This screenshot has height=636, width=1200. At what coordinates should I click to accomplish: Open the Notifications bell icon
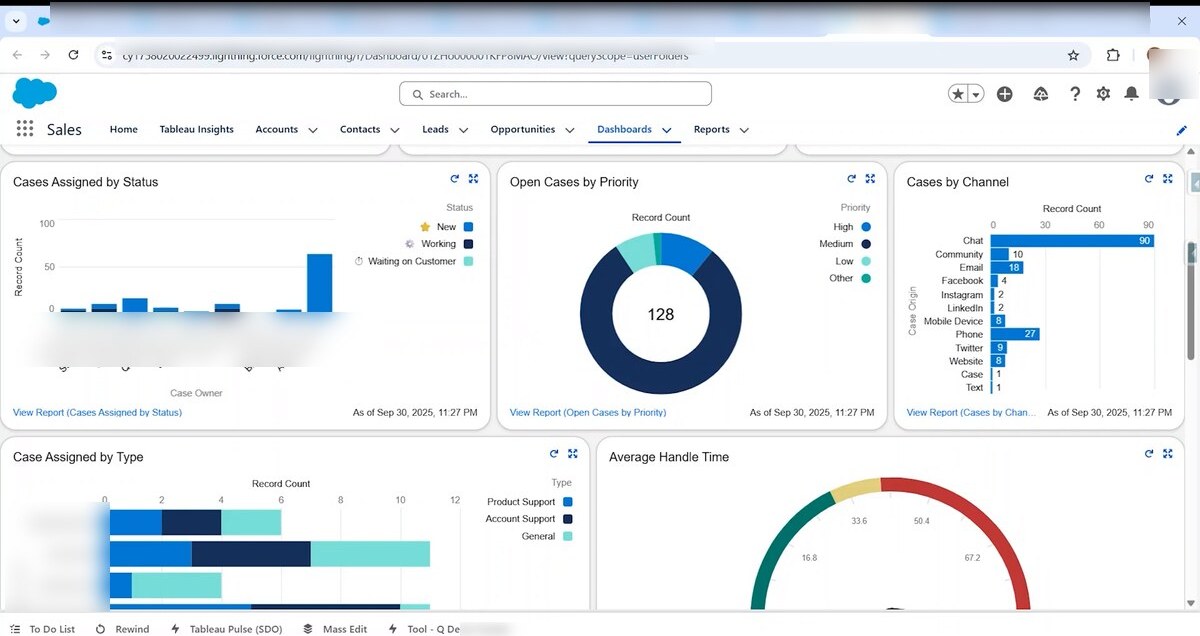[1131, 94]
